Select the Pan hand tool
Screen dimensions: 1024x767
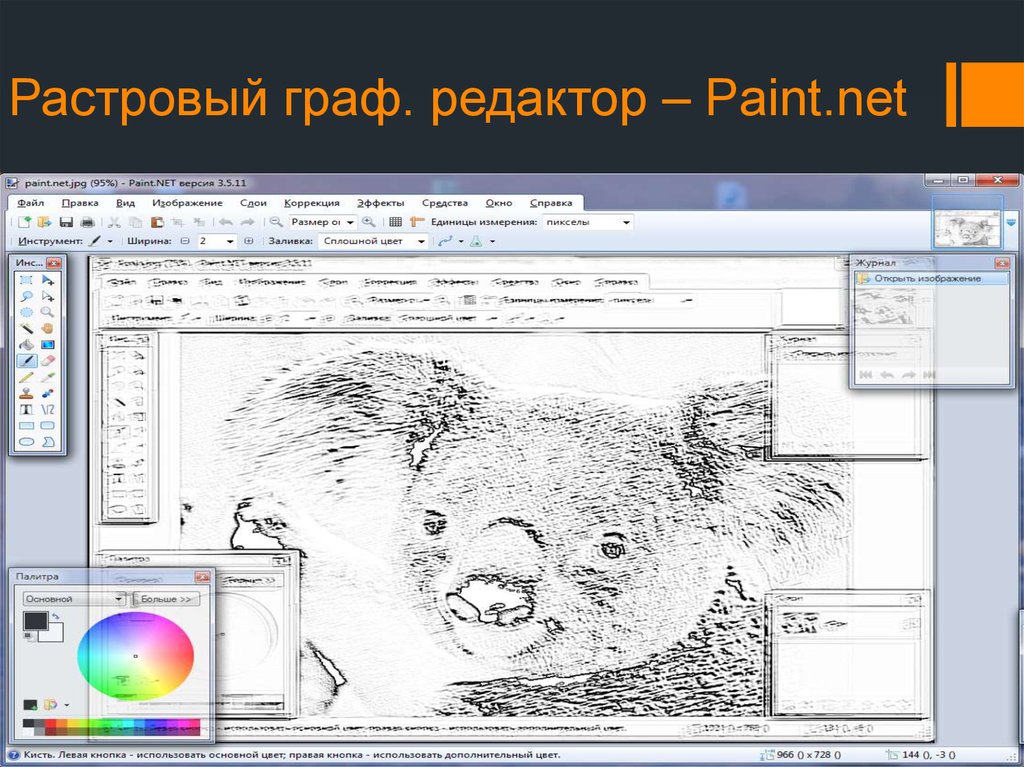coord(48,329)
